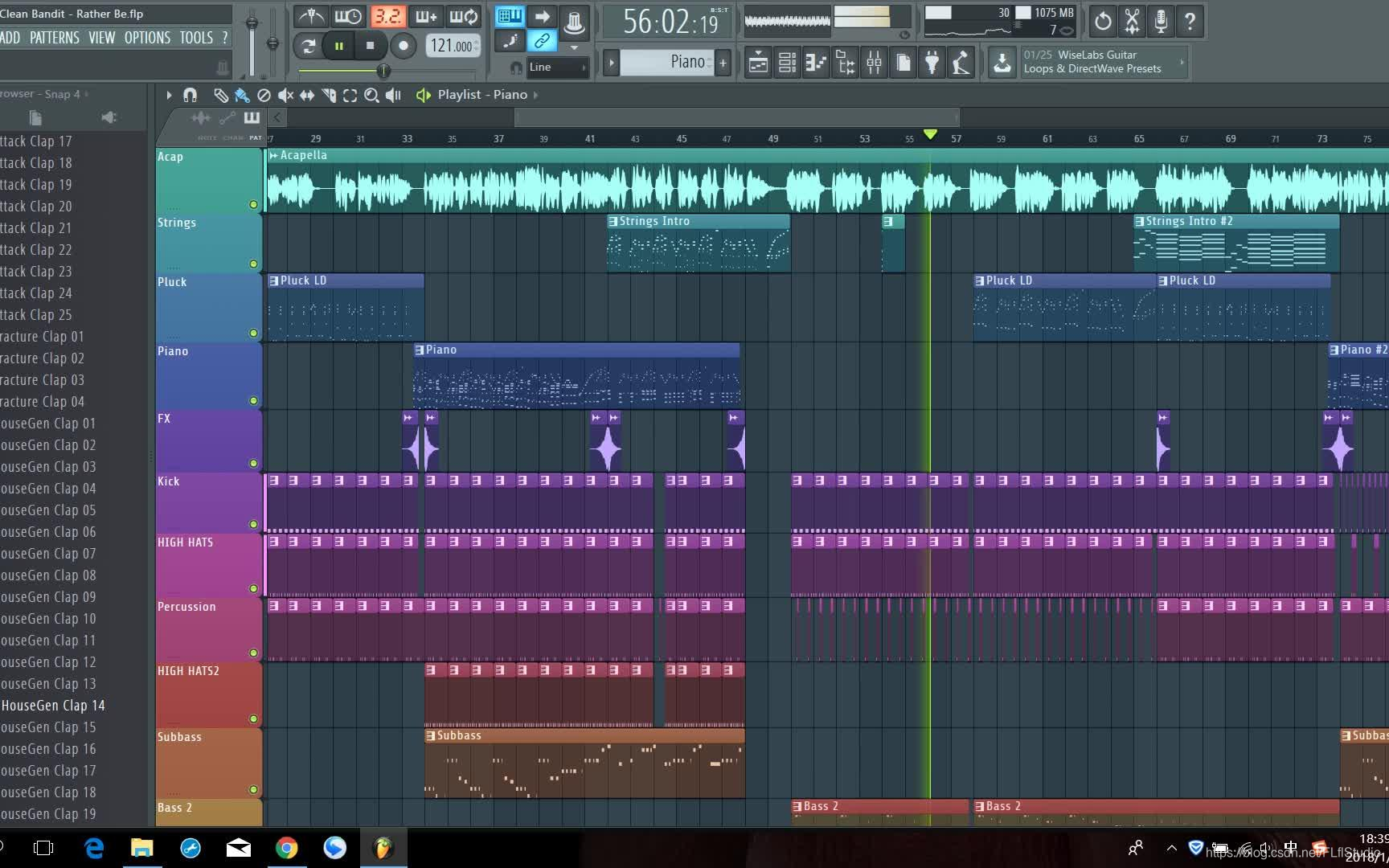Mute the Acap track green dot
The height and width of the screenshot is (868, 1389).
click(x=253, y=205)
